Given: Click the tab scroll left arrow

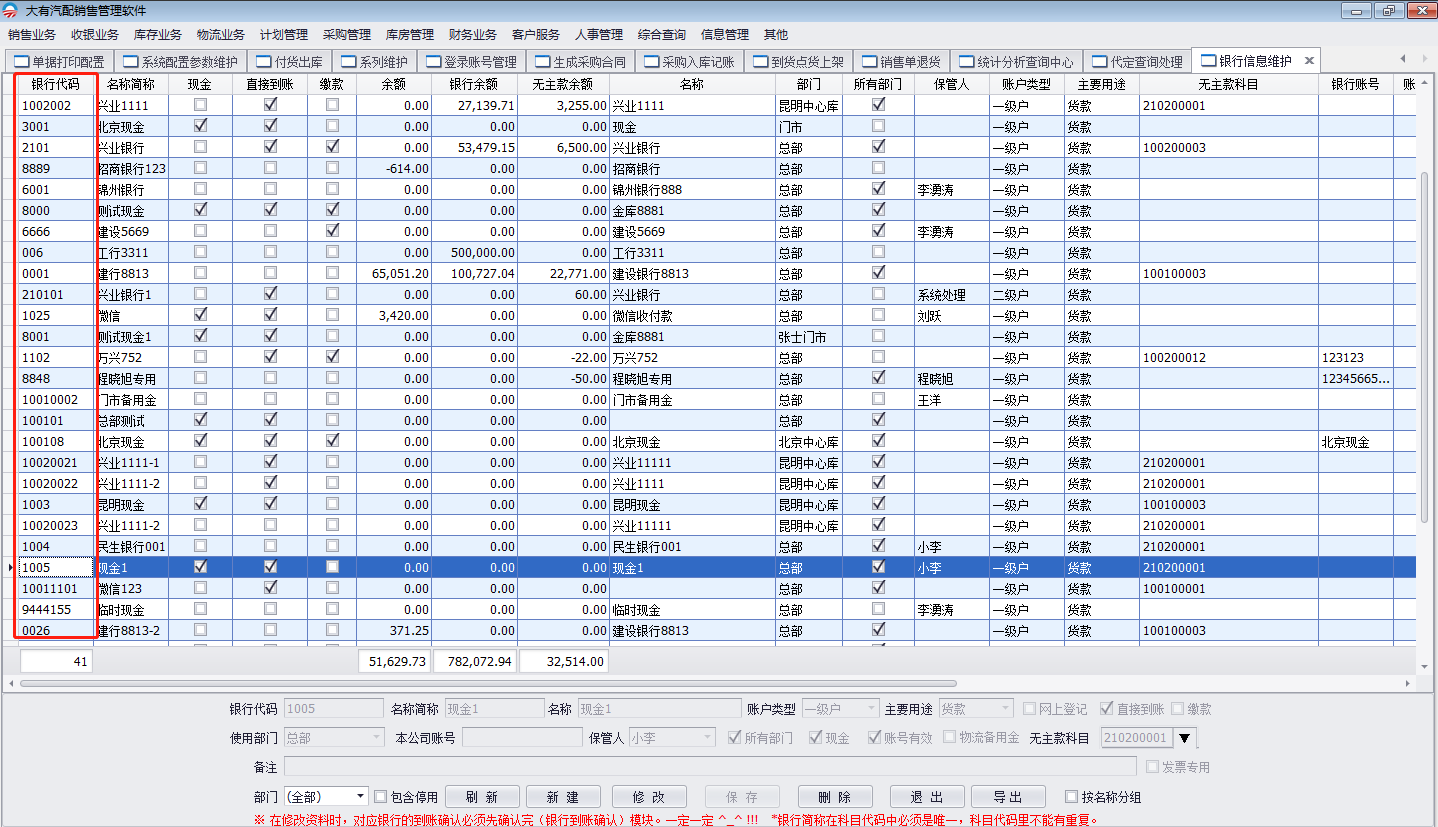Looking at the screenshot, I should pyautogui.click(x=1401, y=59).
